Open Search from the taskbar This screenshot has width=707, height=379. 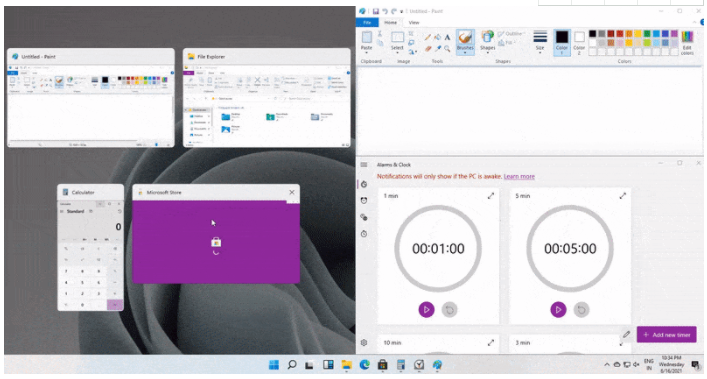click(292, 365)
